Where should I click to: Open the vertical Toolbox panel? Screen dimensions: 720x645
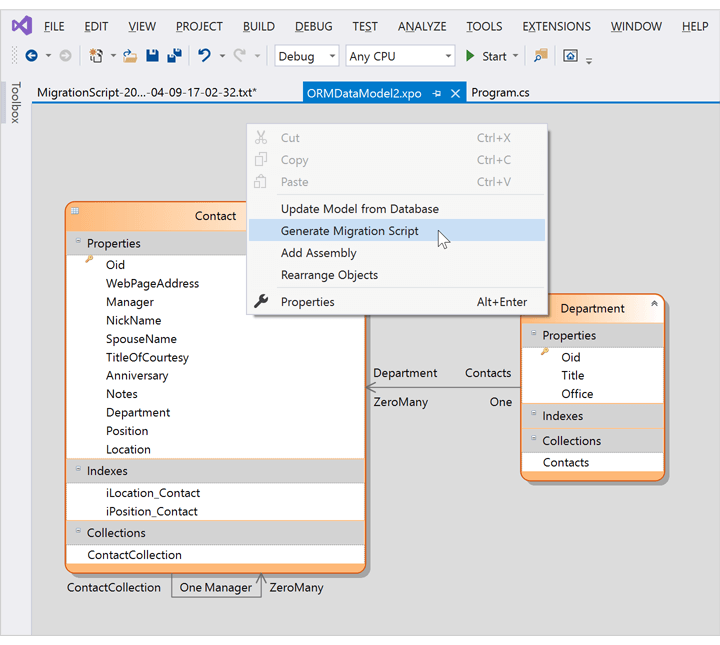[x=15, y=103]
